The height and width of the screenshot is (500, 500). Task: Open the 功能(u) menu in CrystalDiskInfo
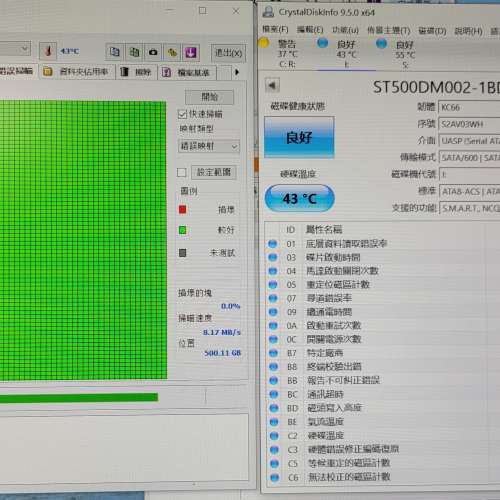click(345, 30)
